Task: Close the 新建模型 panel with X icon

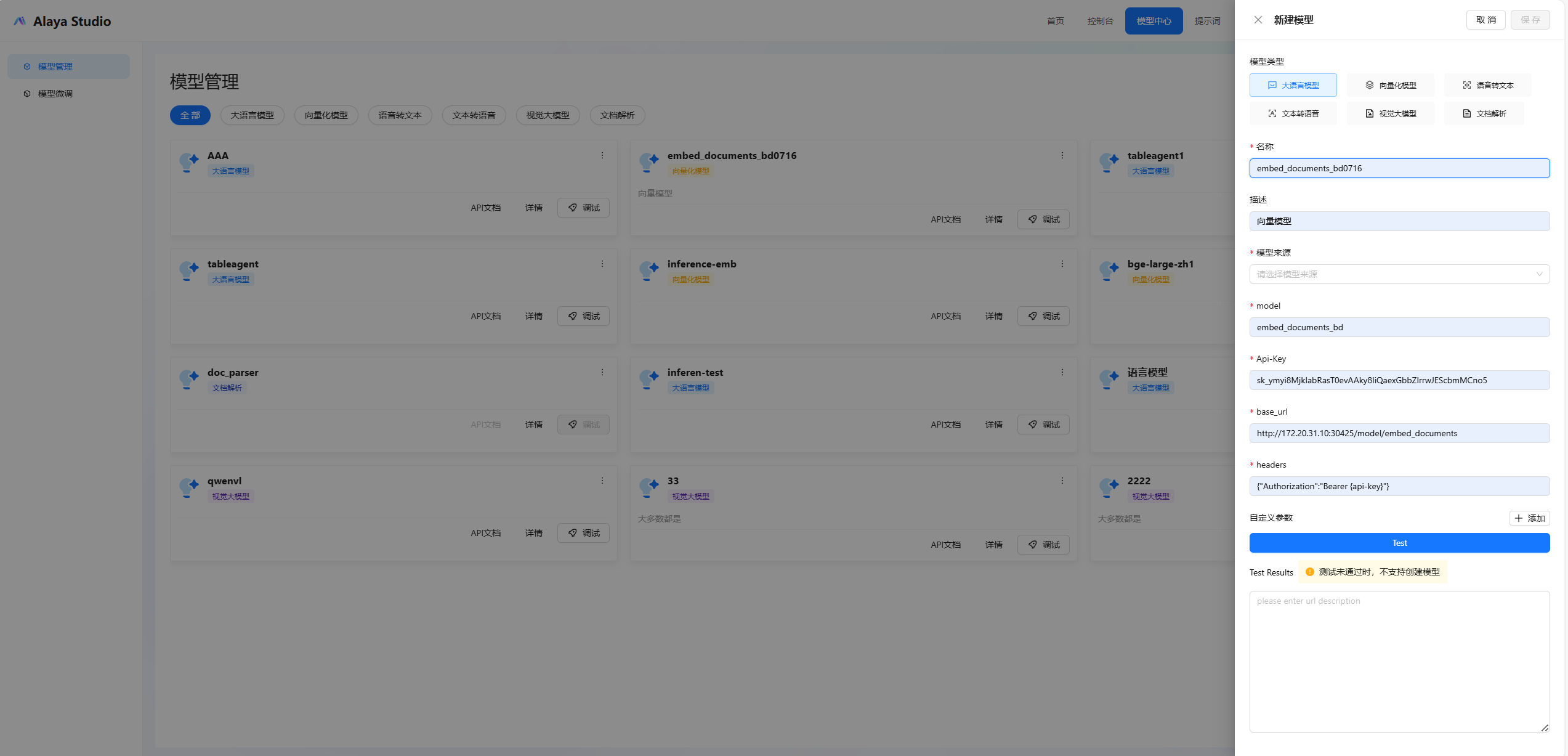Action: pos(1258,20)
